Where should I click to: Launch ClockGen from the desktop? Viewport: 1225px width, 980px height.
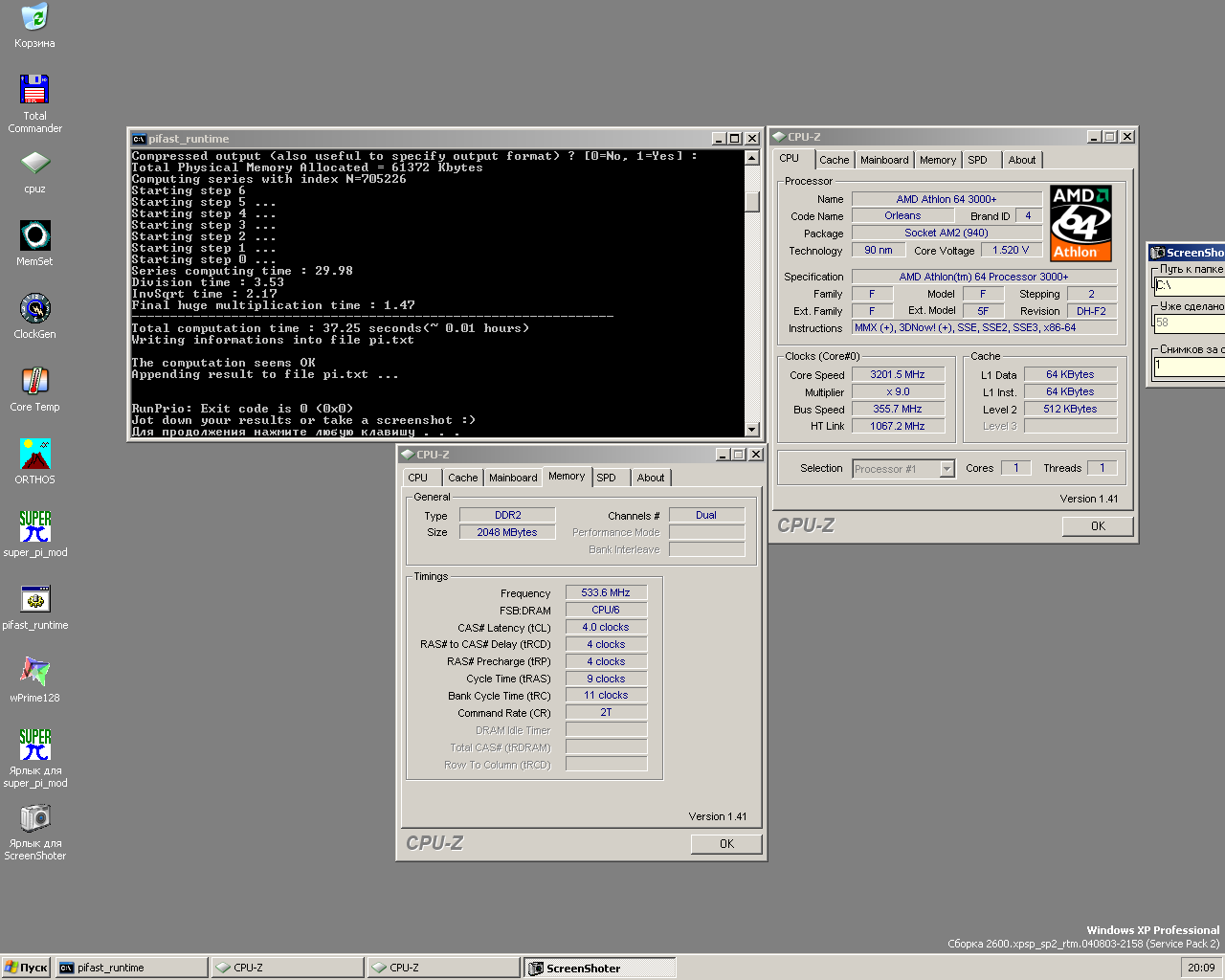point(34,316)
